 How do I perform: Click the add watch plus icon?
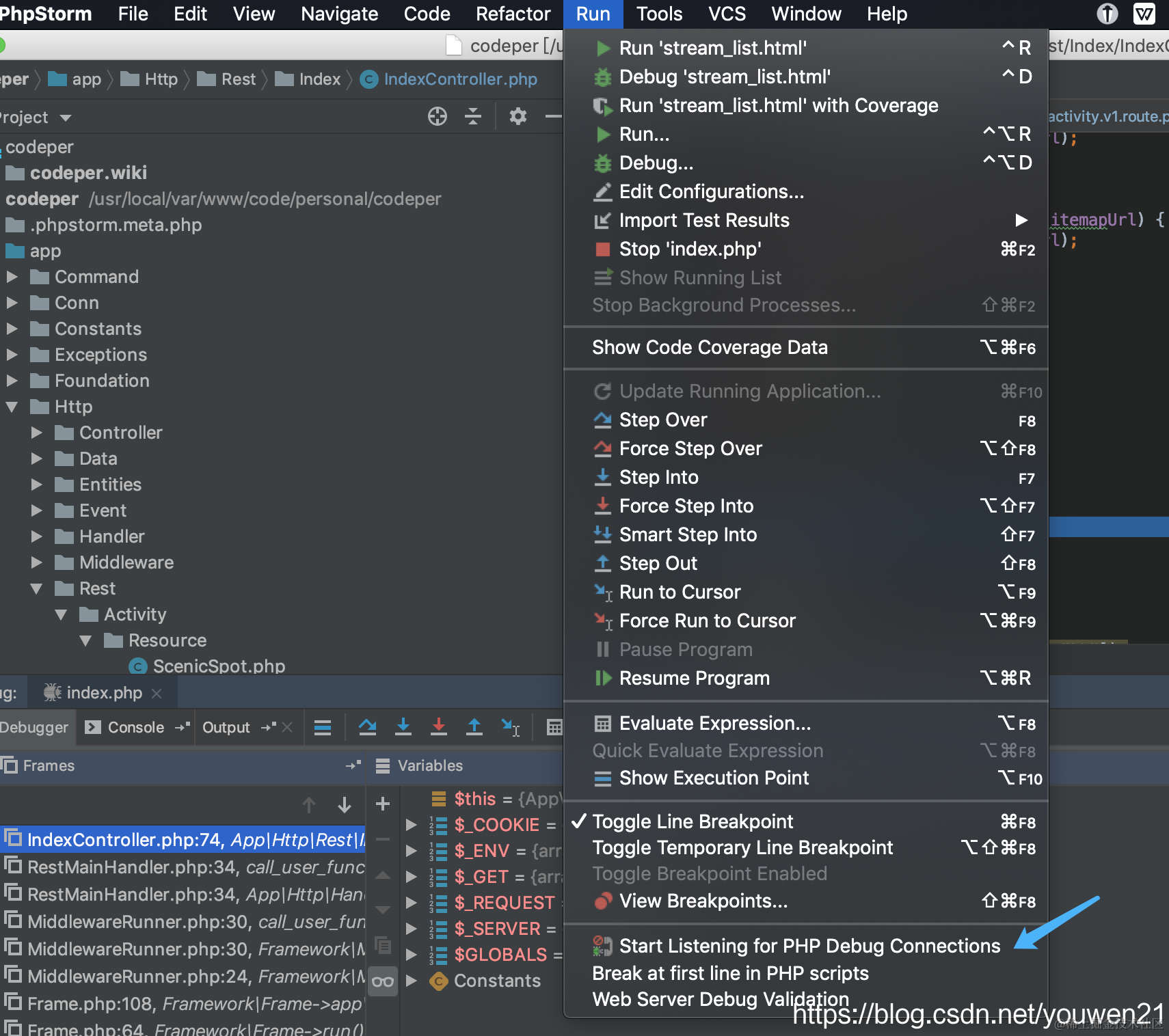click(x=383, y=804)
